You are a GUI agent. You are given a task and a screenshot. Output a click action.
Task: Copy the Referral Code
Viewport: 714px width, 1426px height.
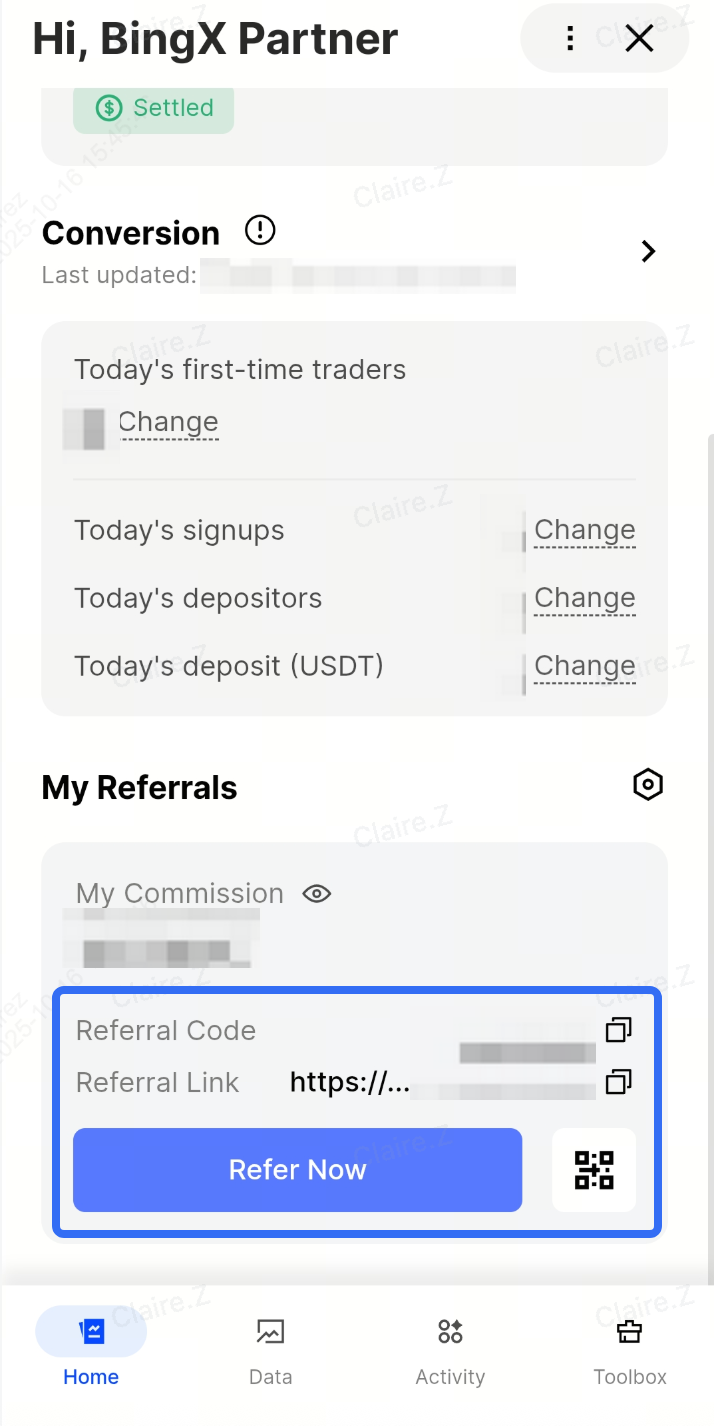(x=619, y=1029)
